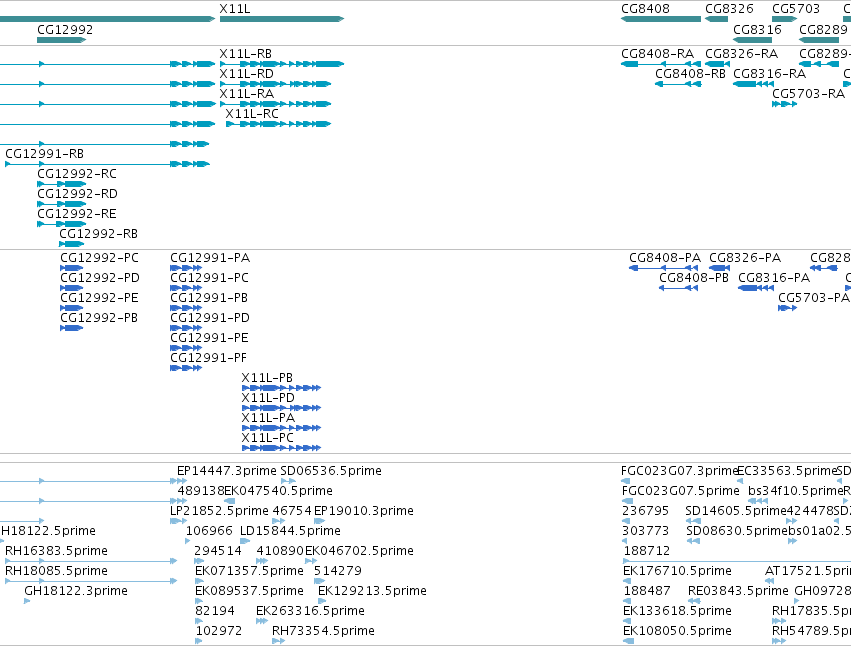Select protein CG12991-PB label

[x=209, y=298]
